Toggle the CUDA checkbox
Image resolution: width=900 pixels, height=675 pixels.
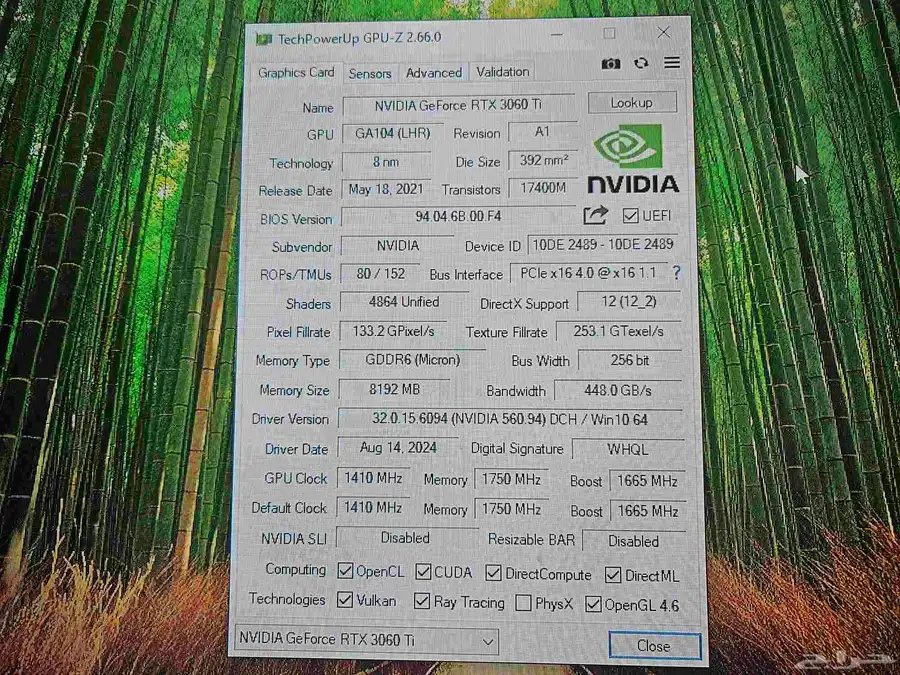click(423, 571)
